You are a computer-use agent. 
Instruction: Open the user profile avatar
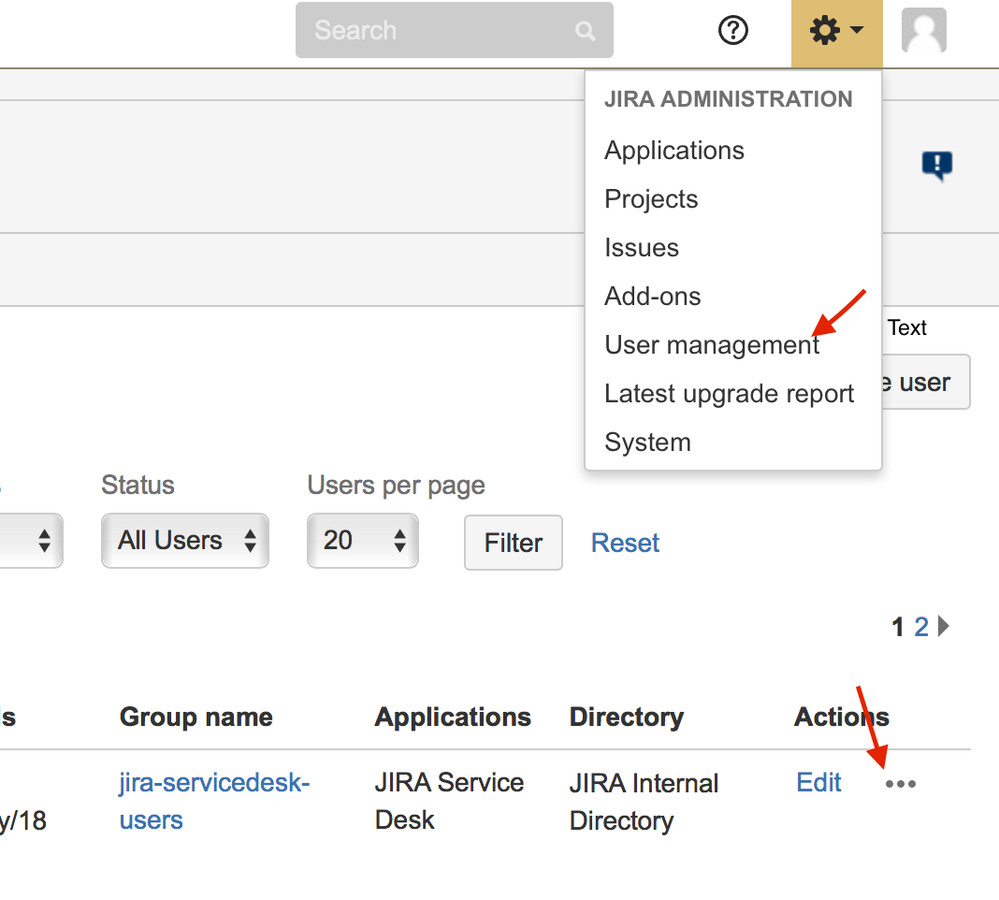(923, 31)
